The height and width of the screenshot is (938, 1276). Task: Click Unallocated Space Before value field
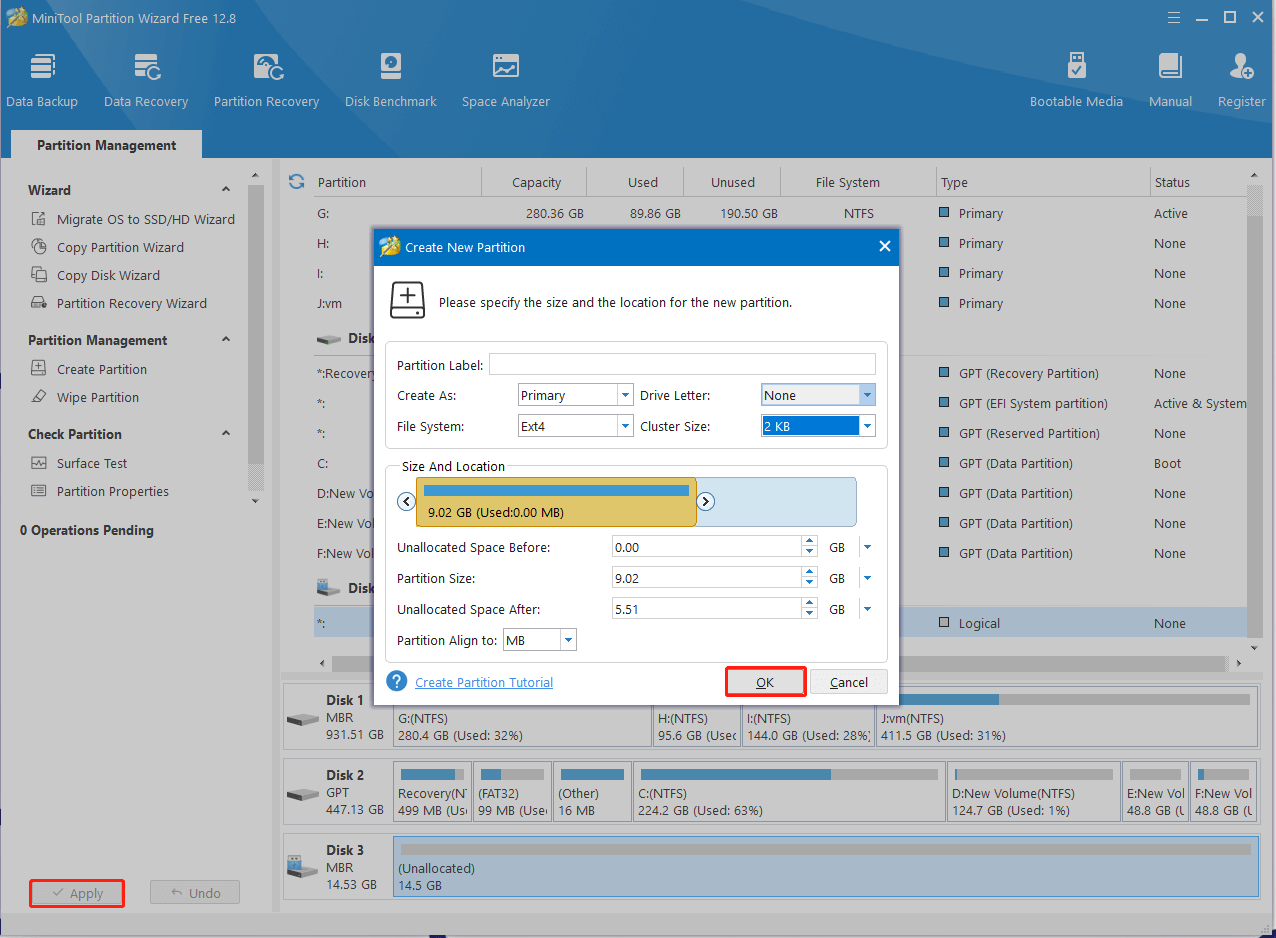coord(706,547)
